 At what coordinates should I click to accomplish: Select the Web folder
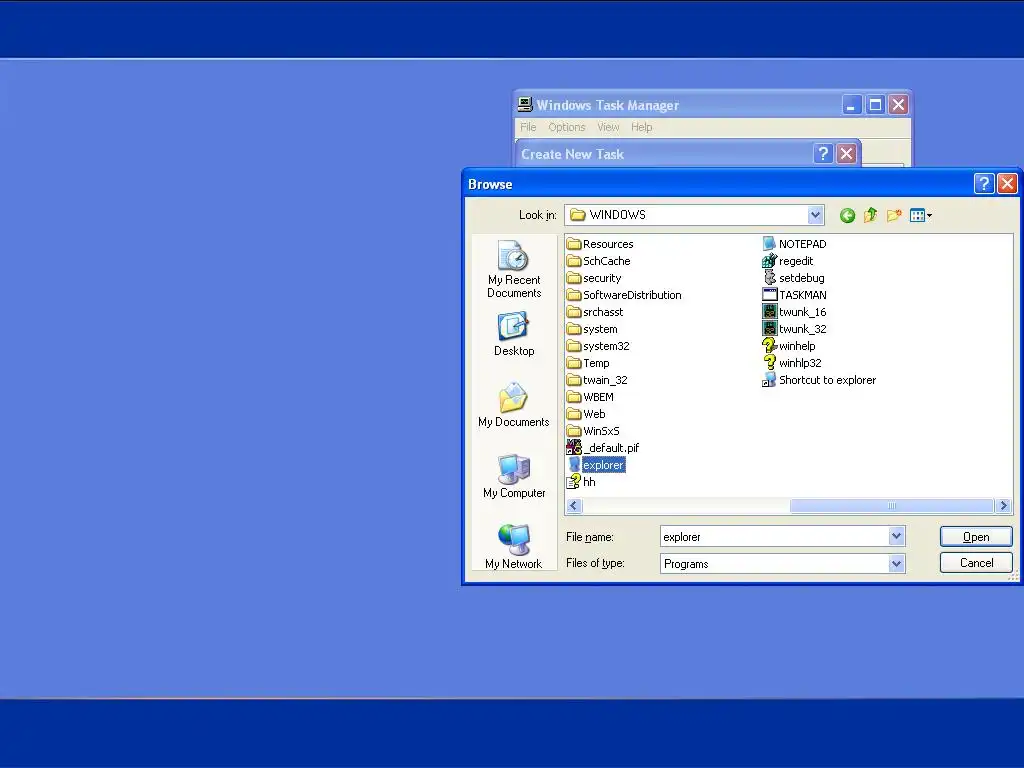pos(586,413)
